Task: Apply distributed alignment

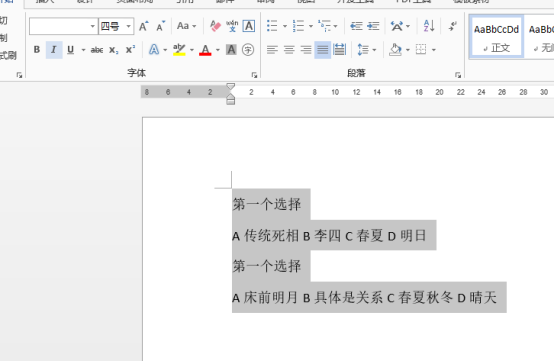Action: [x=340, y=50]
